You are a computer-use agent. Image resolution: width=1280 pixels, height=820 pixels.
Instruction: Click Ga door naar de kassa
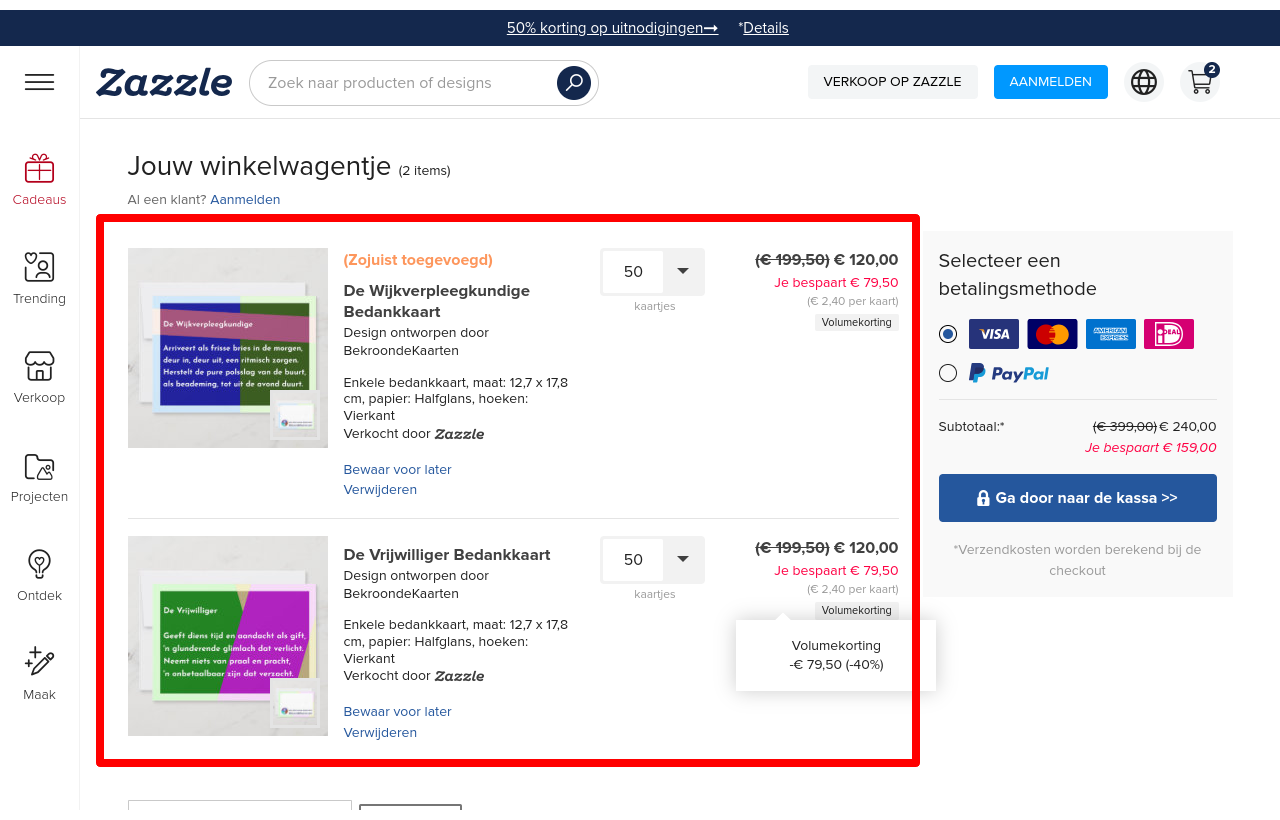click(x=1077, y=498)
